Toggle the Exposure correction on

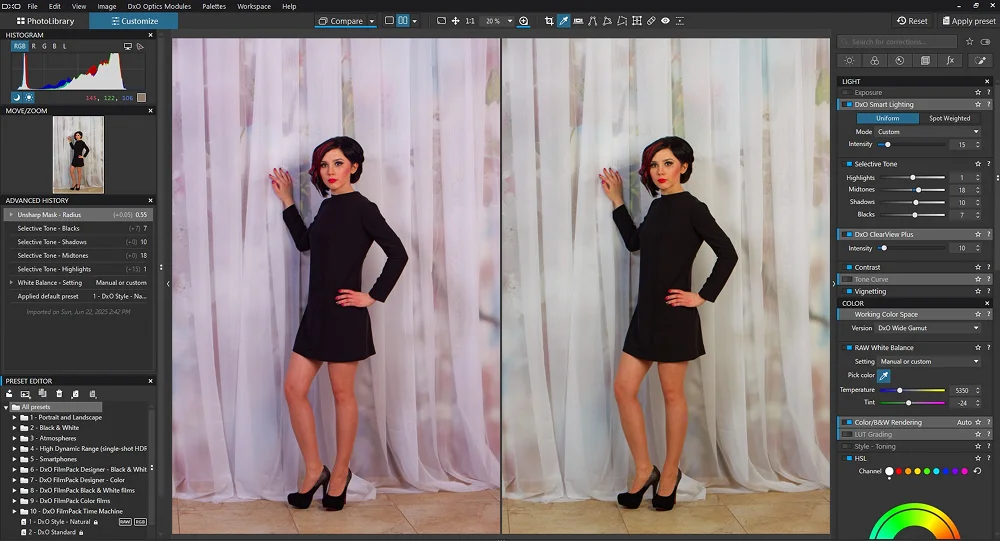coord(847,93)
